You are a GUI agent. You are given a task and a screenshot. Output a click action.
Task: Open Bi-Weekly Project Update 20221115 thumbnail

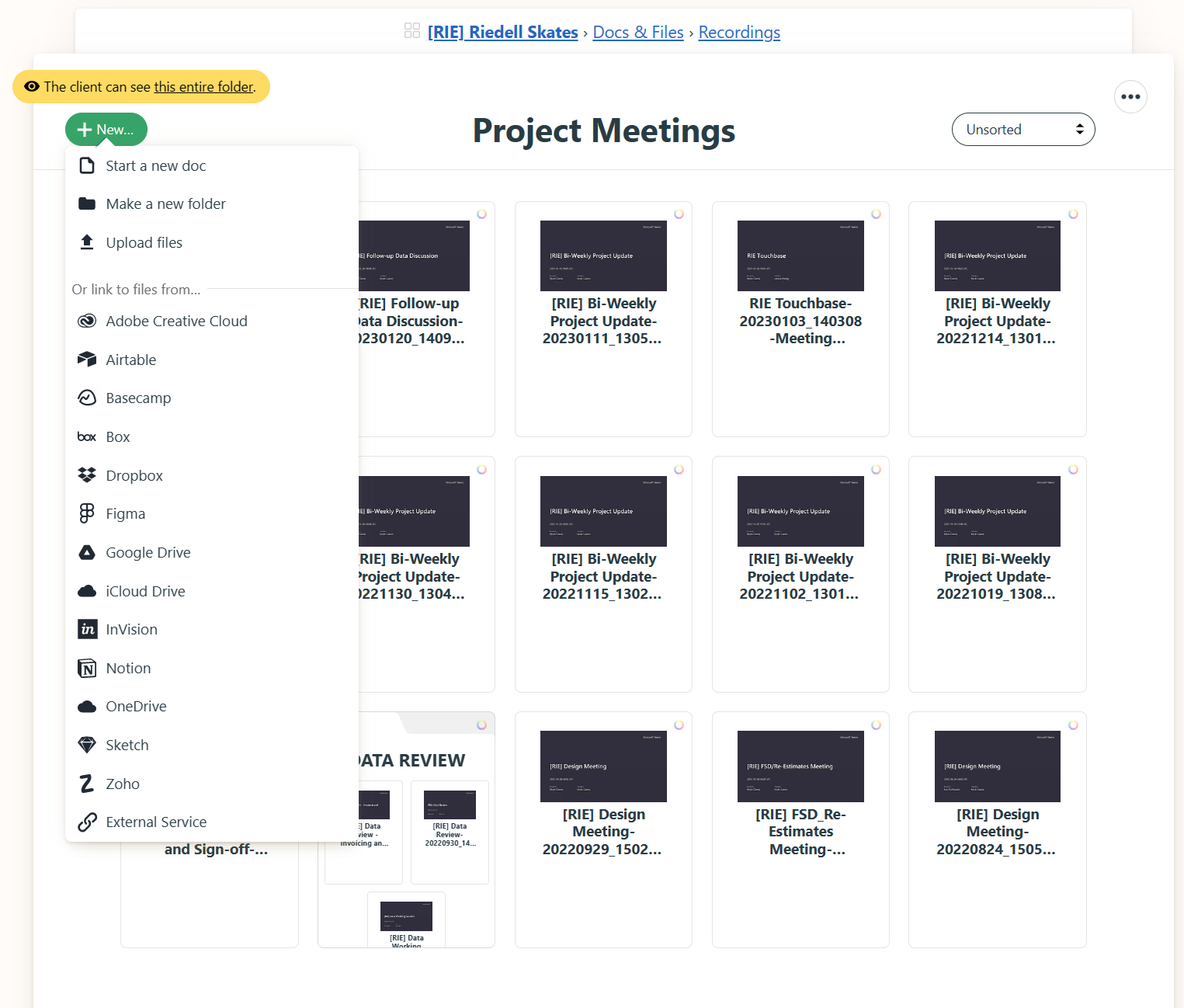(x=603, y=511)
